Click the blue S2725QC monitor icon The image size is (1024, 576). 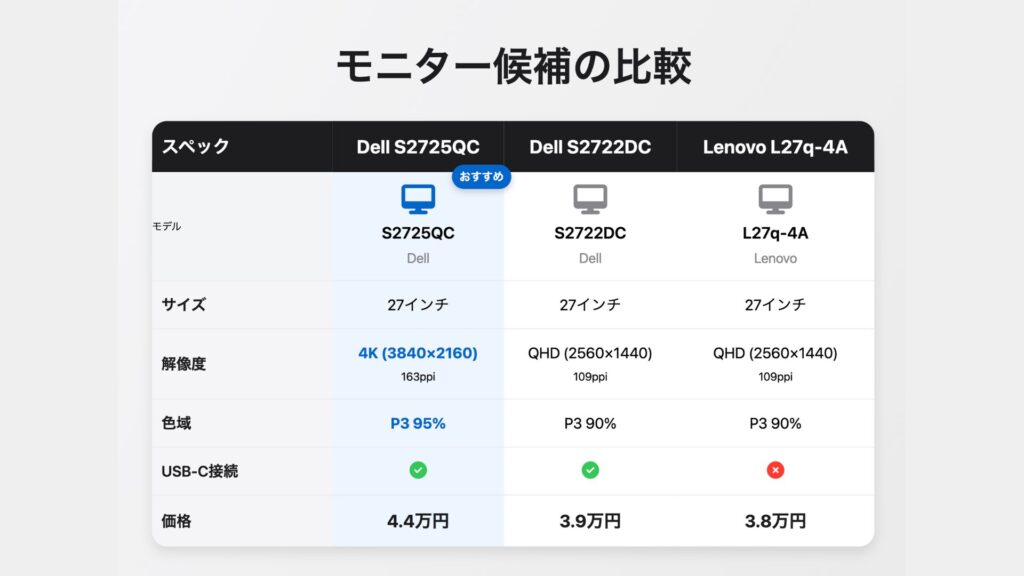pos(418,199)
